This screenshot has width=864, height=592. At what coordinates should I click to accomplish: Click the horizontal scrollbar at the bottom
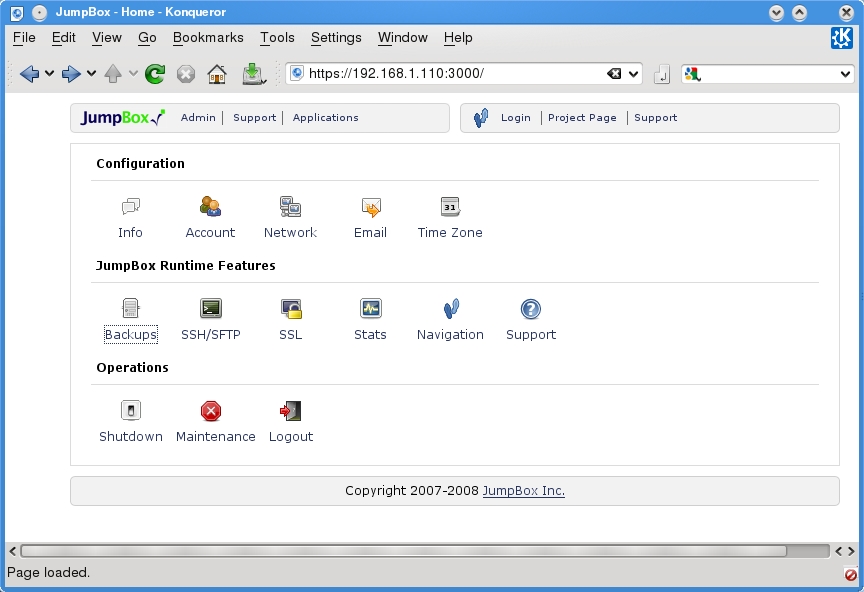point(425,551)
